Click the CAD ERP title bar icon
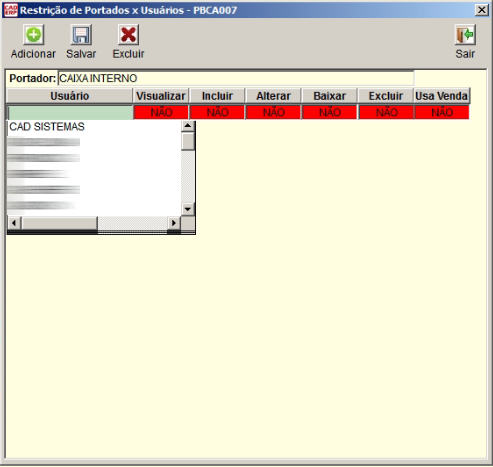This screenshot has width=493, height=467. pos(10,10)
